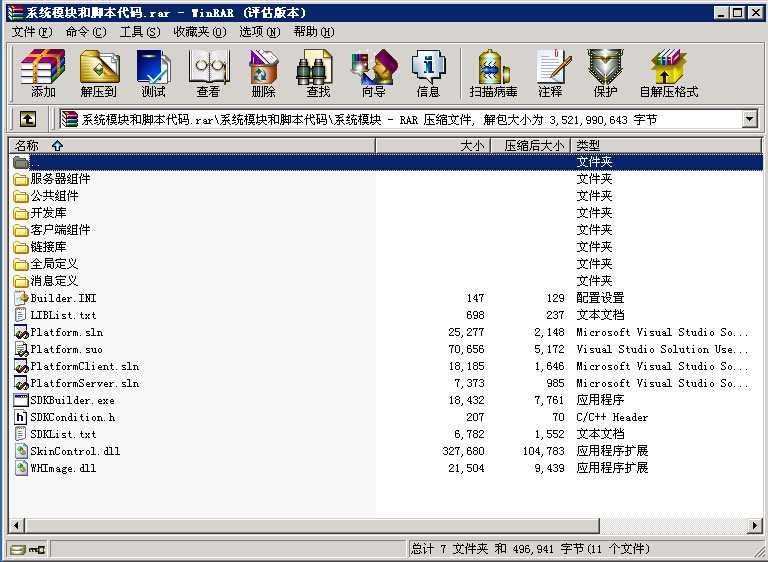
Task: Select the LIBList.txt file icon
Action: 21,315
